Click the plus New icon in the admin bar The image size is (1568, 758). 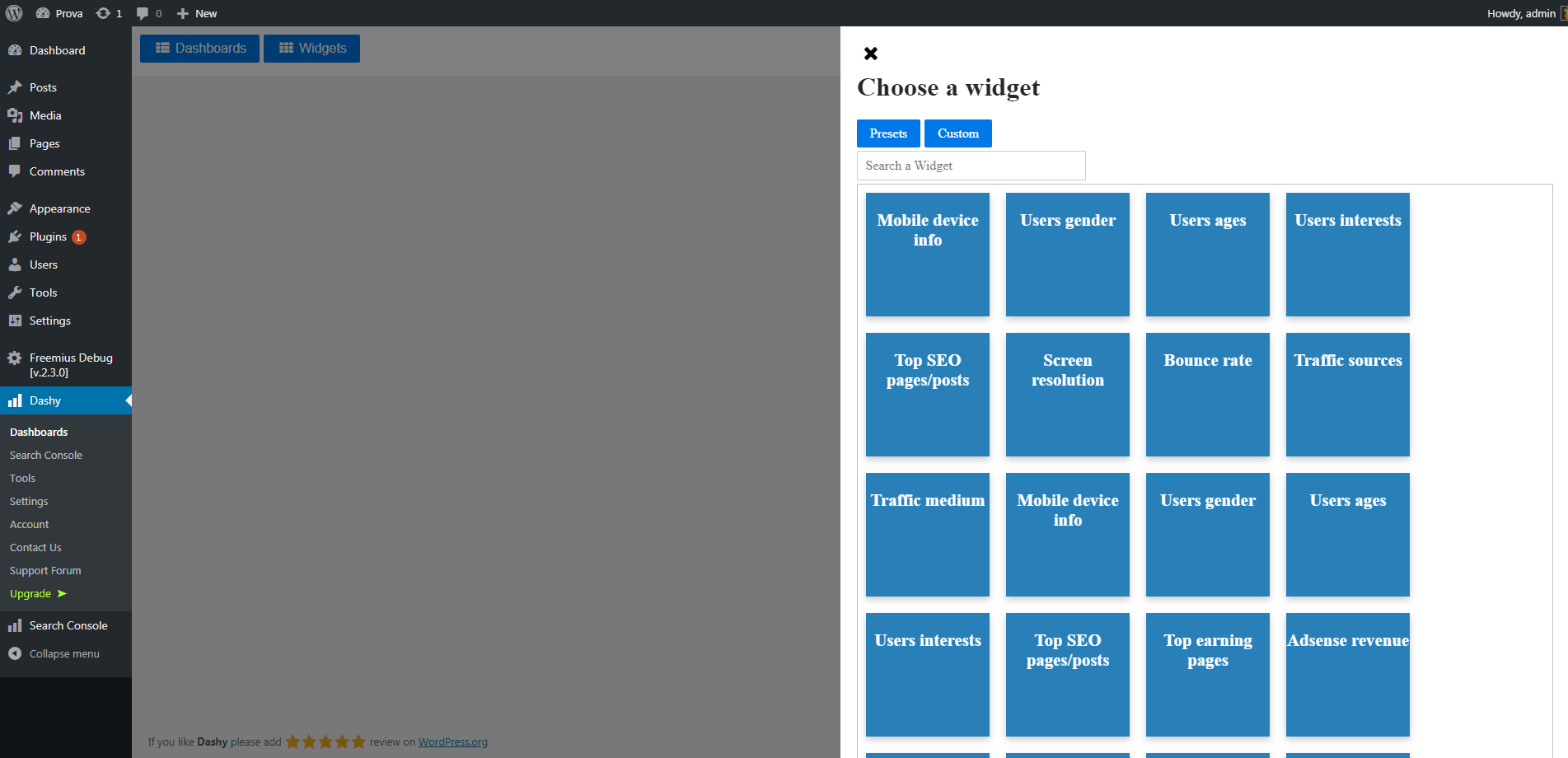pos(183,13)
